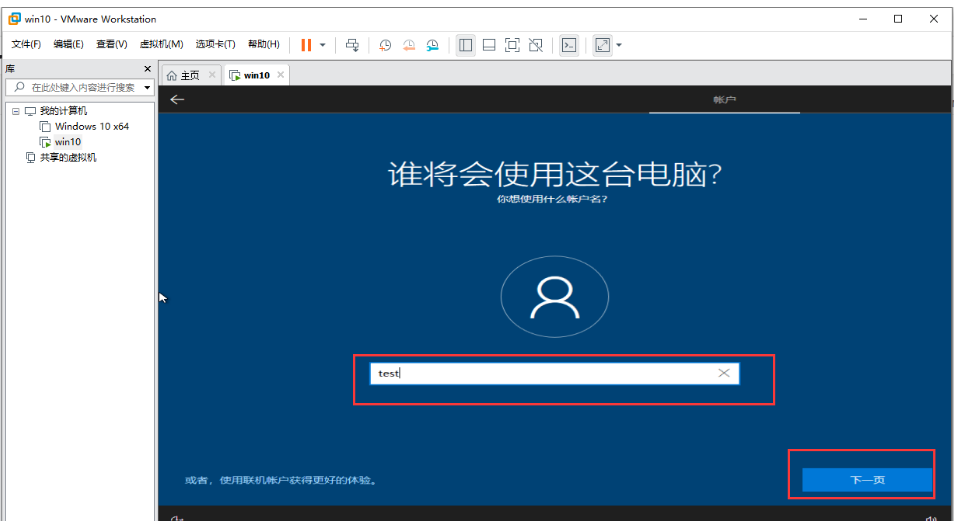Clear the username field with X
Image resolution: width=954 pixels, height=521 pixels.
724,373
